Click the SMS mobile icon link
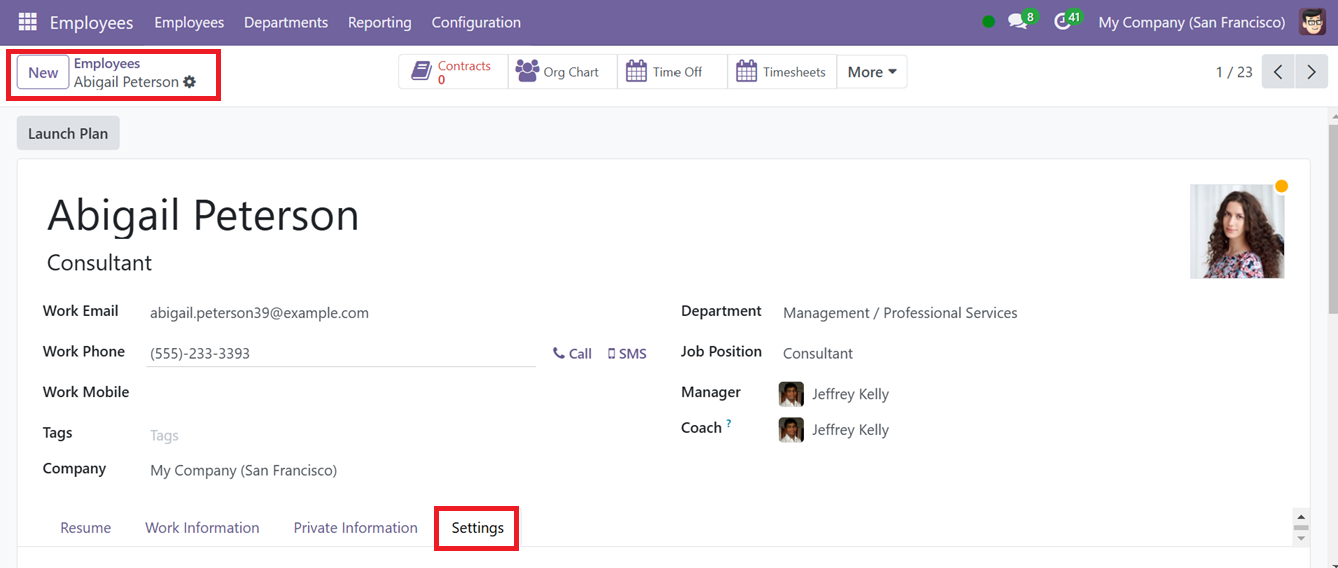The height and width of the screenshot is (568, 1338). pos(627,354)
